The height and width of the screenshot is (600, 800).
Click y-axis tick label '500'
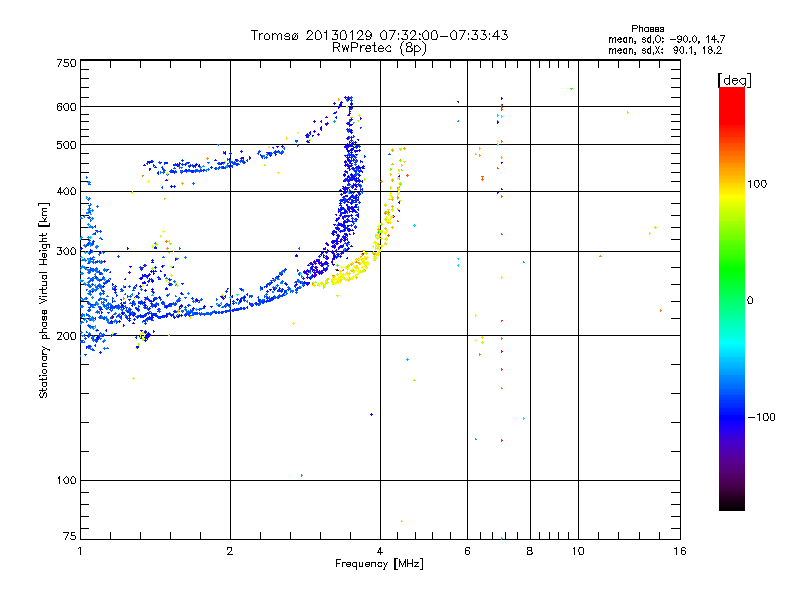pos(66,145)
